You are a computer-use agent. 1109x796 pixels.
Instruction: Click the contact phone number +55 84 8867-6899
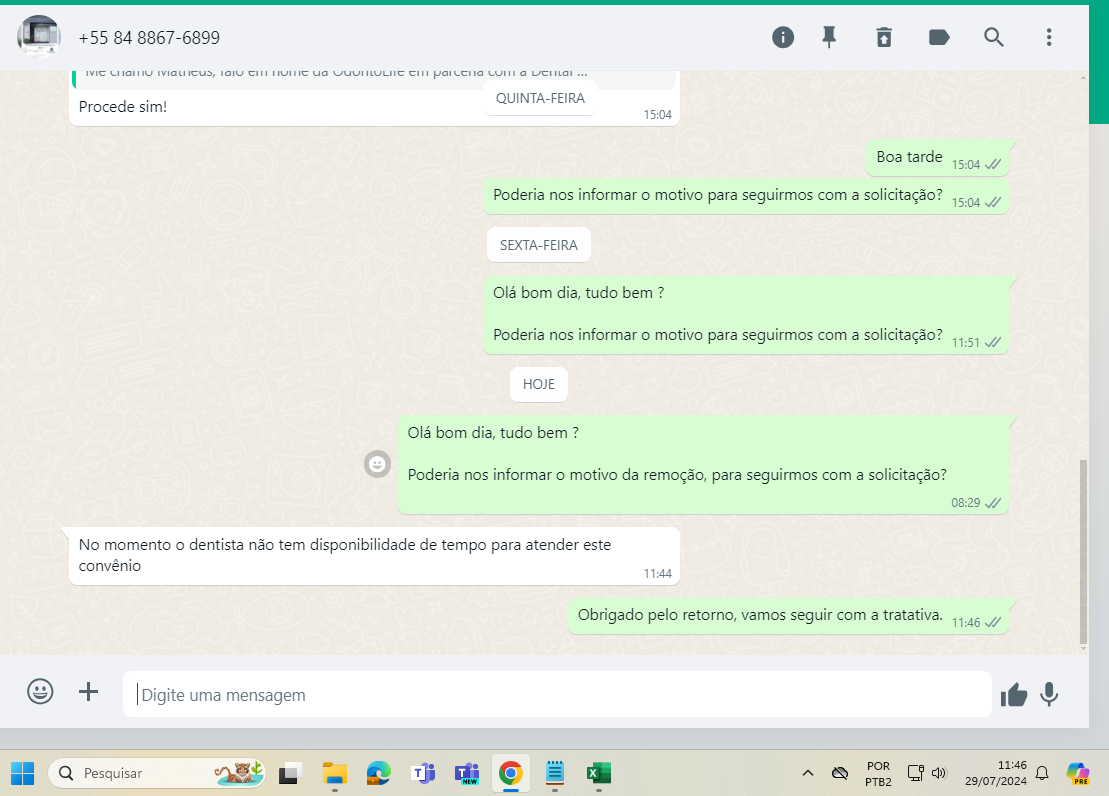(149, 38)
